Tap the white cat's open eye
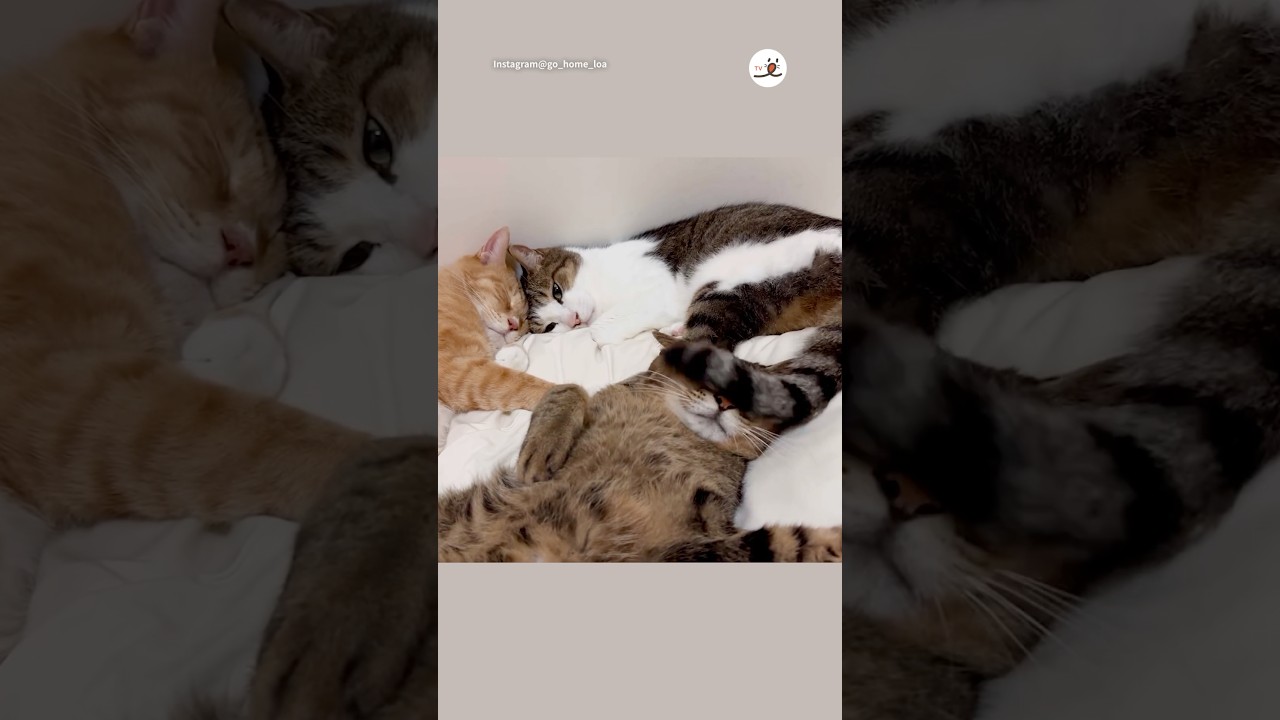 [557, 292]
